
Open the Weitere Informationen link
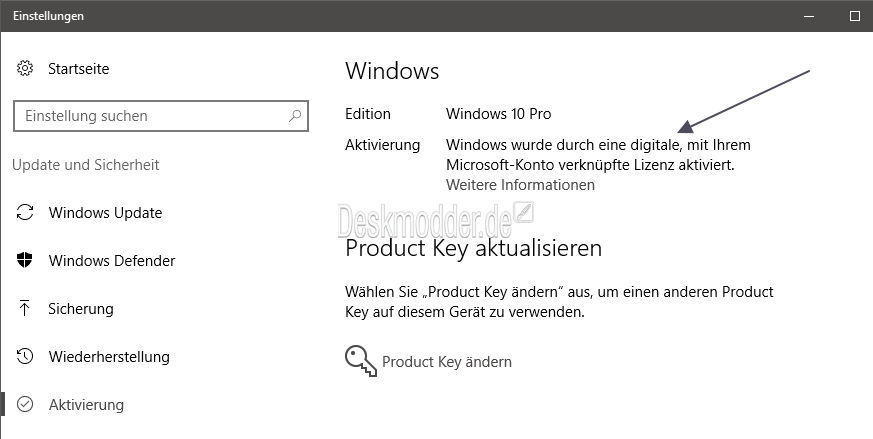click(520, 184)
